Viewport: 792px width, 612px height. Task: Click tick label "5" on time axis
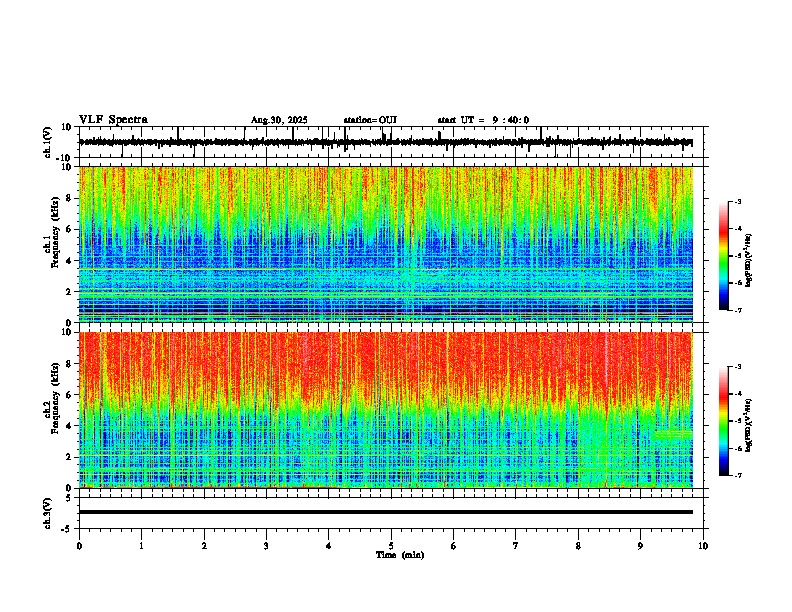click(x=391, y=546)
